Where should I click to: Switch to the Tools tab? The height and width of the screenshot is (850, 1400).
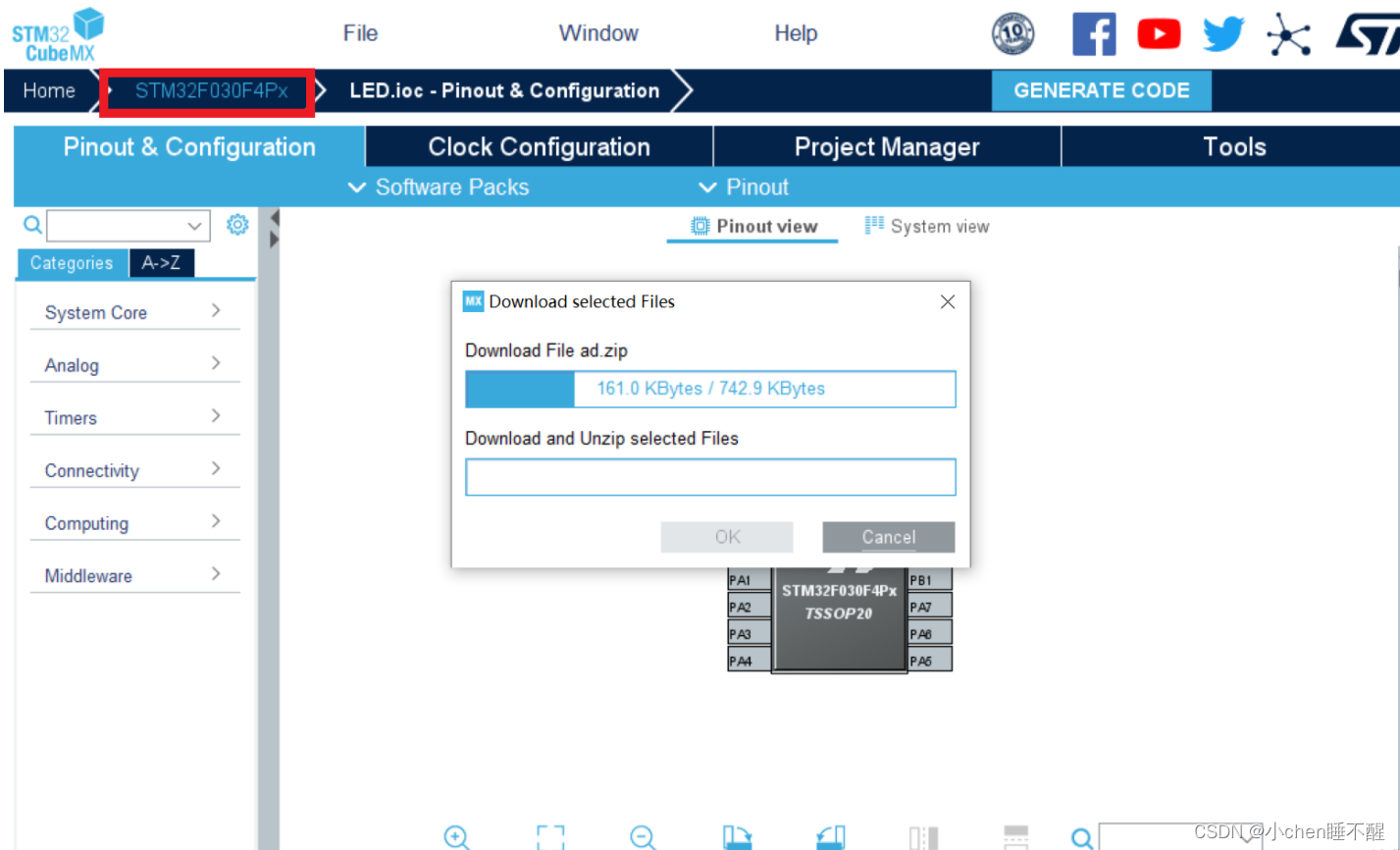tap(1234, 147)
